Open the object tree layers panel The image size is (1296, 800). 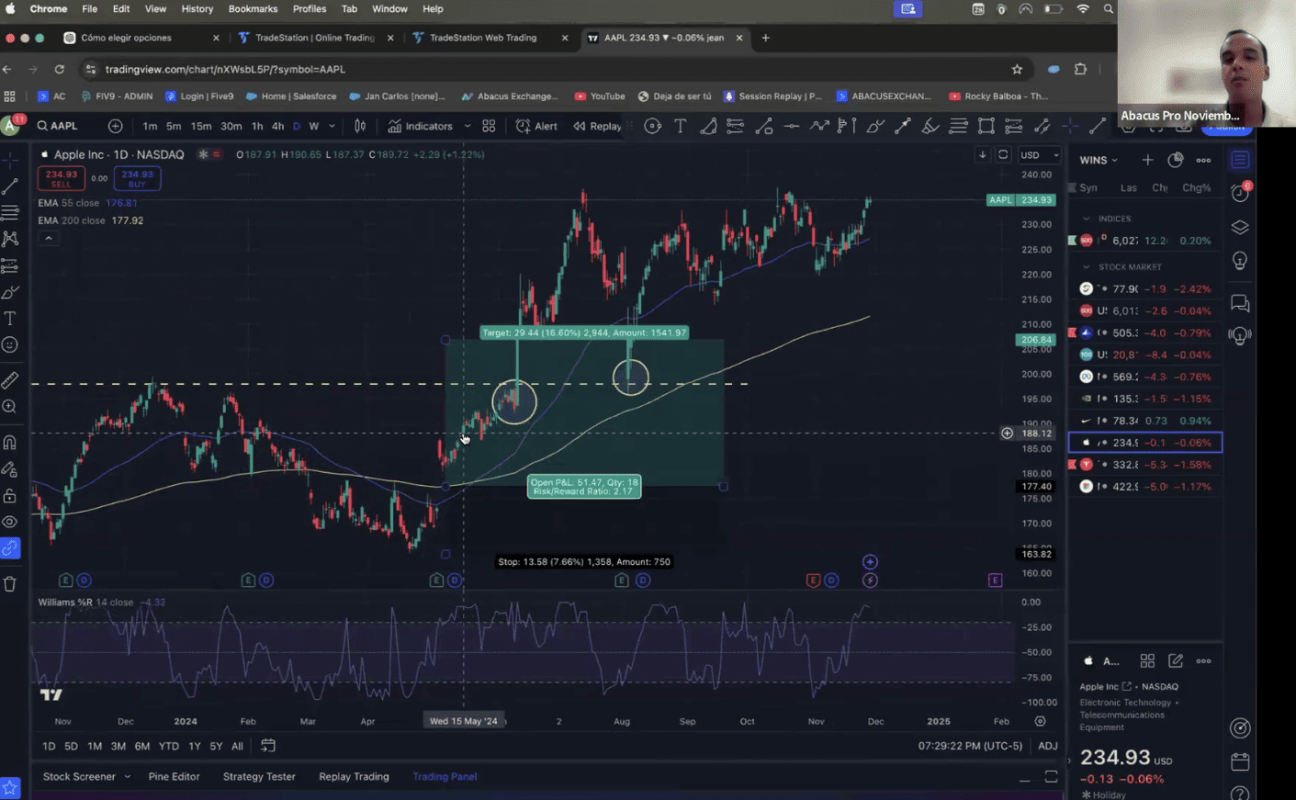click(x=1240, y=227)
